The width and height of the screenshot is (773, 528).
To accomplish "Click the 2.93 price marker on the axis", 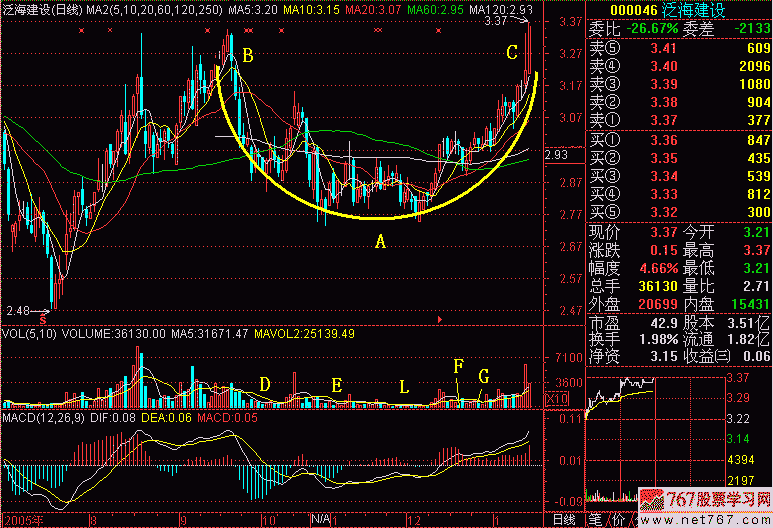I will pyautogui.click(x=557, y=155).
